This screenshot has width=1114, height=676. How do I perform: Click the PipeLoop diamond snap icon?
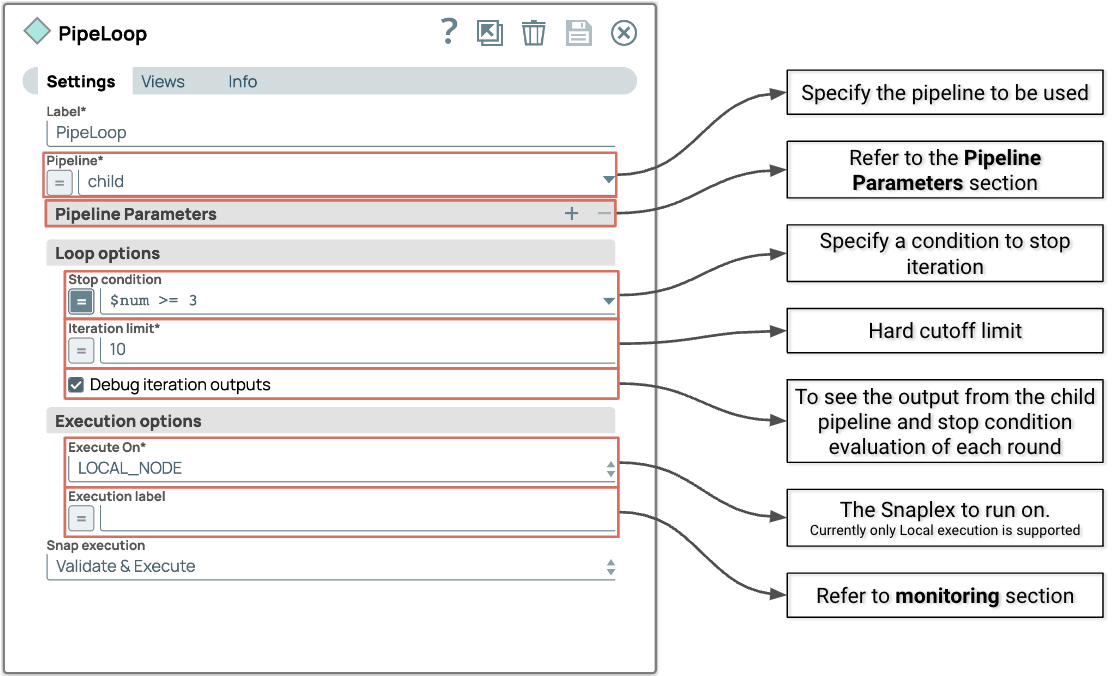click(37, 32)
